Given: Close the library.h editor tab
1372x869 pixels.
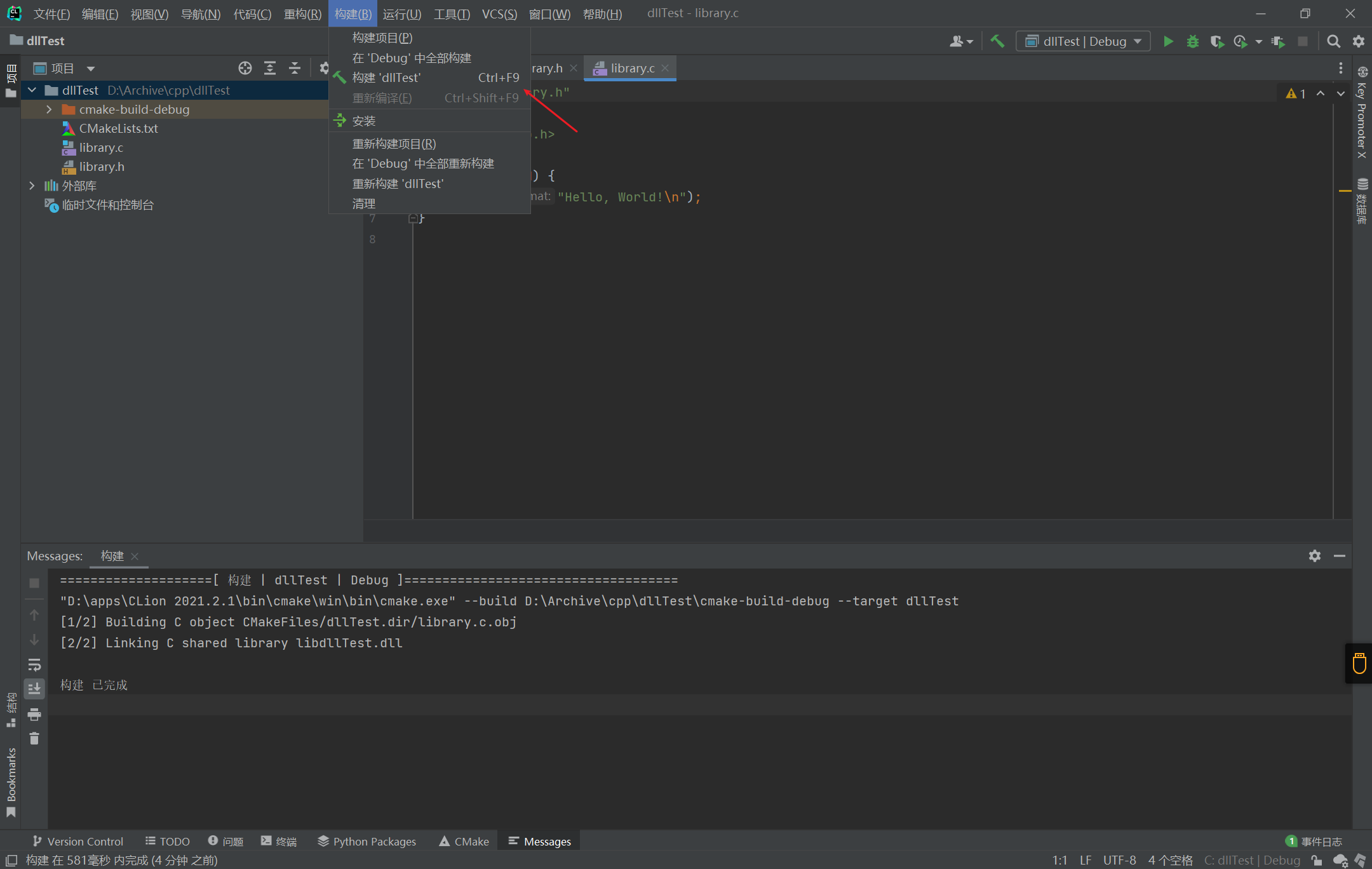Looking at the screenshot, I should coord(574,68).
